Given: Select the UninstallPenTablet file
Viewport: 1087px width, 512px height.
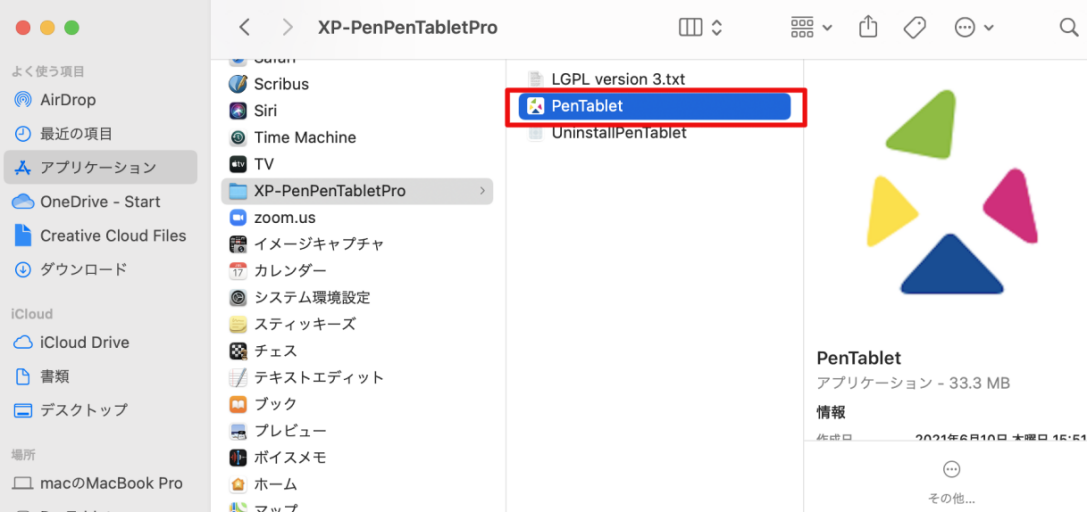Looking at the screenshot, I should coord(655,132).
